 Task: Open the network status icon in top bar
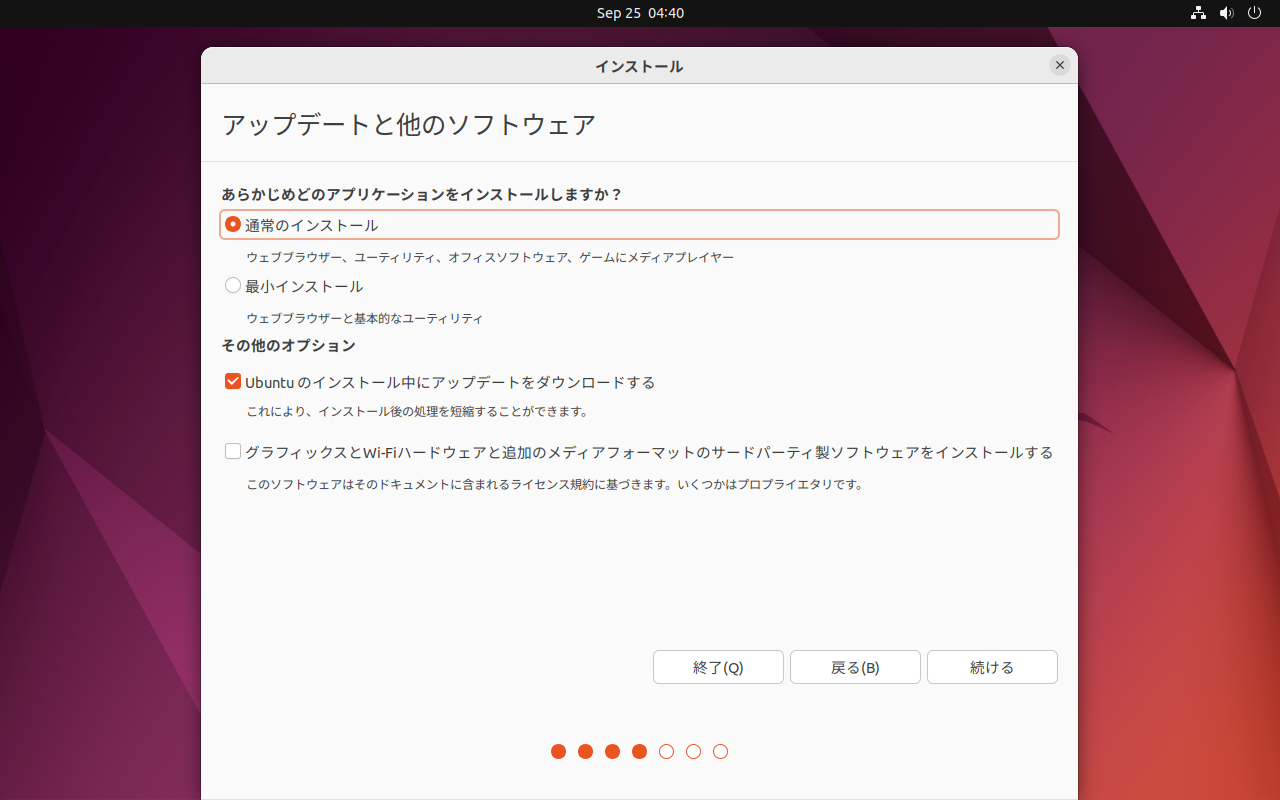(x=1198, y=13)
